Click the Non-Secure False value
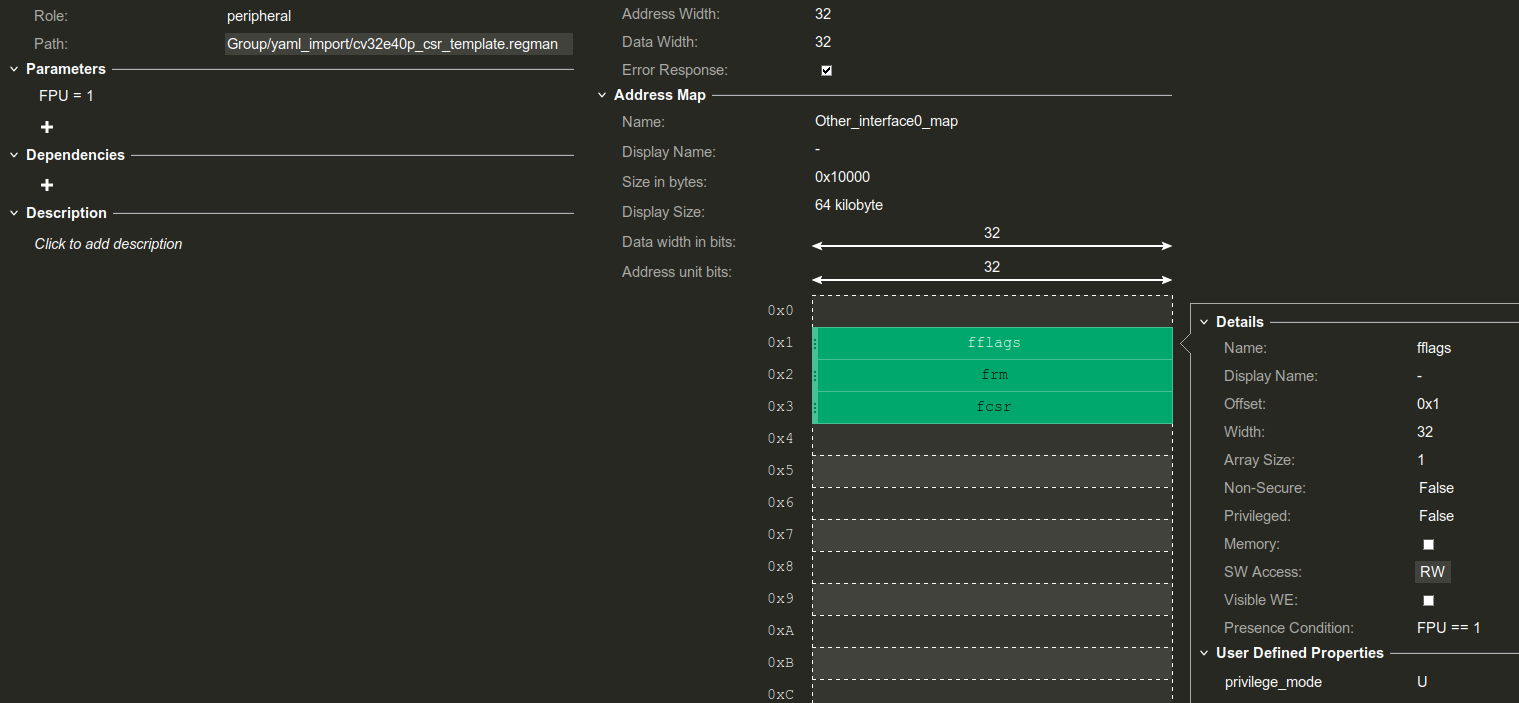Viewport: 1519px width, 703px height. [1436, 488]
